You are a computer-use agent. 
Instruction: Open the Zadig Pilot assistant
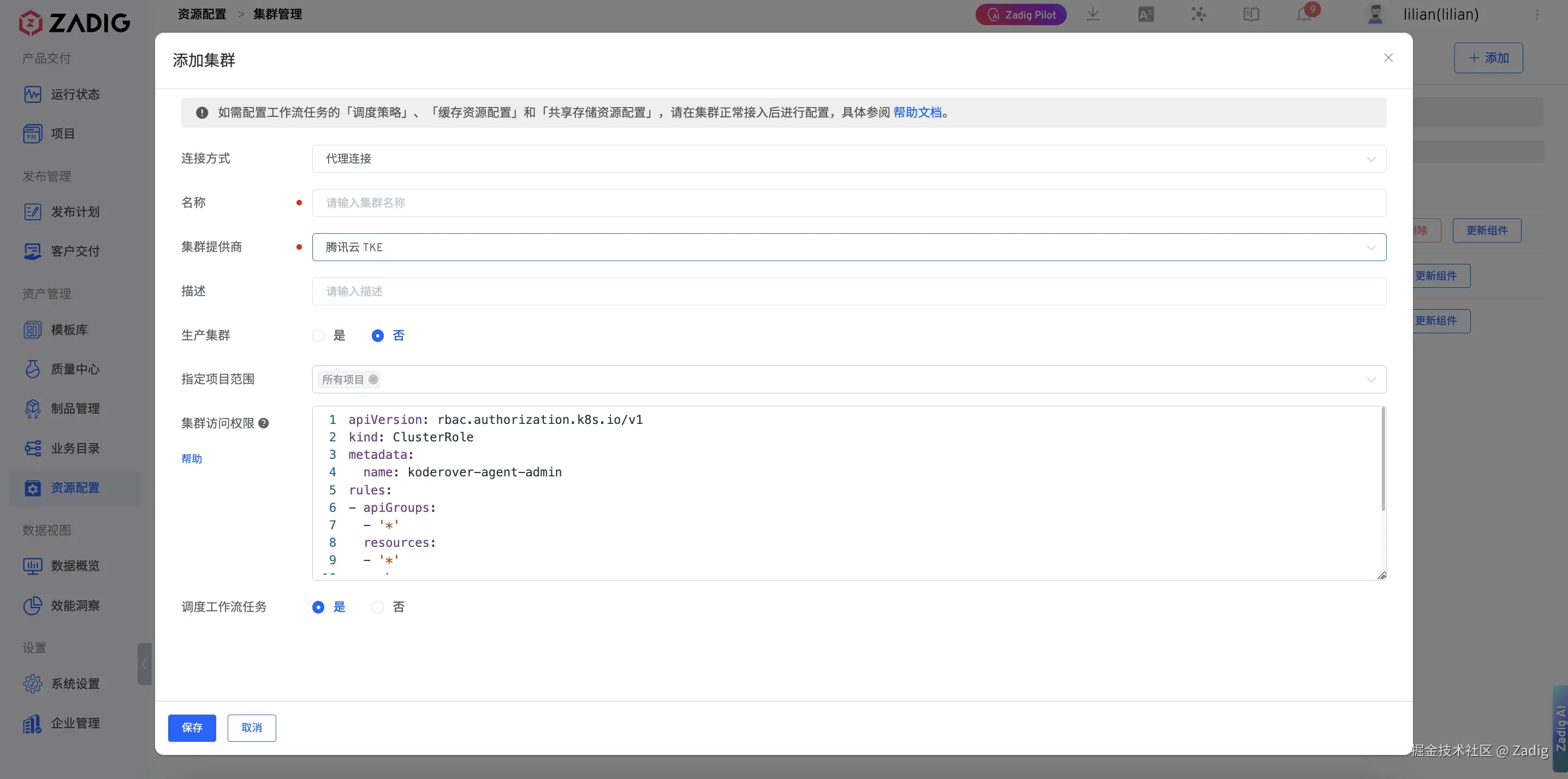[1021, 15]
